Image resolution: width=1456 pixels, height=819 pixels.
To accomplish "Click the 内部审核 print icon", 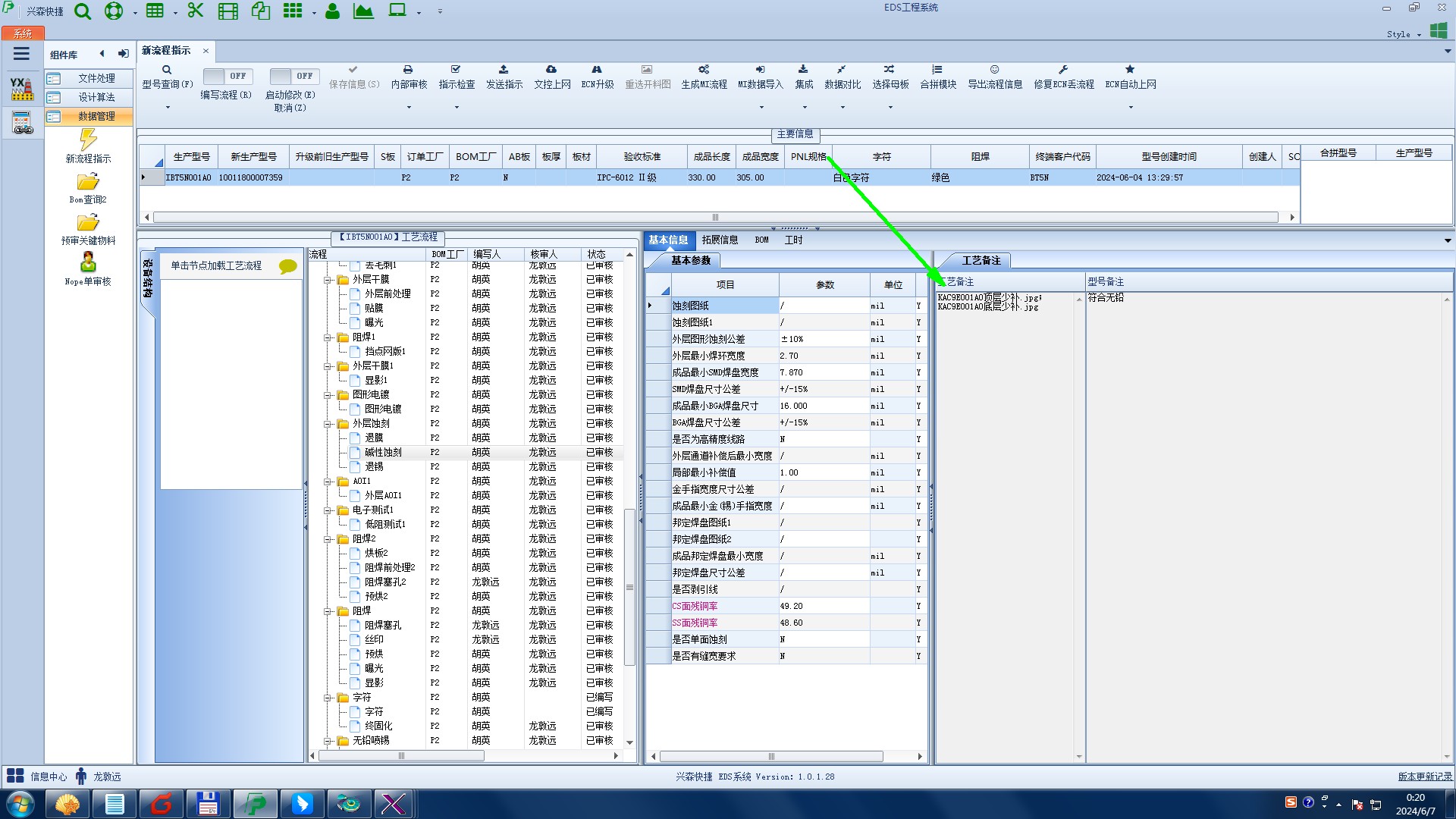I will (408, 70).
